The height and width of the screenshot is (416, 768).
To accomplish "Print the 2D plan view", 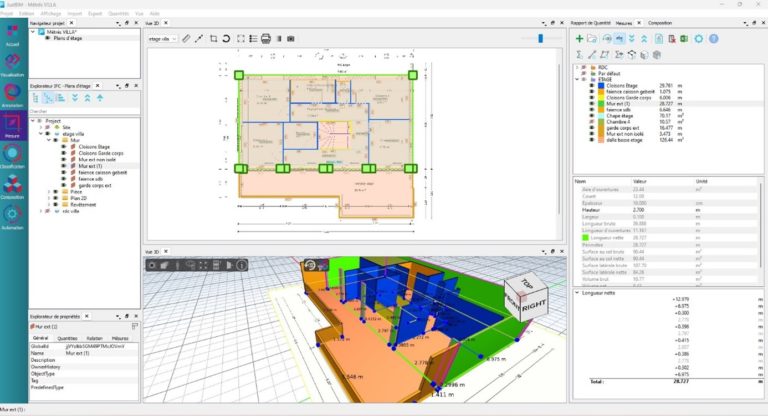I will click(266, 39).
